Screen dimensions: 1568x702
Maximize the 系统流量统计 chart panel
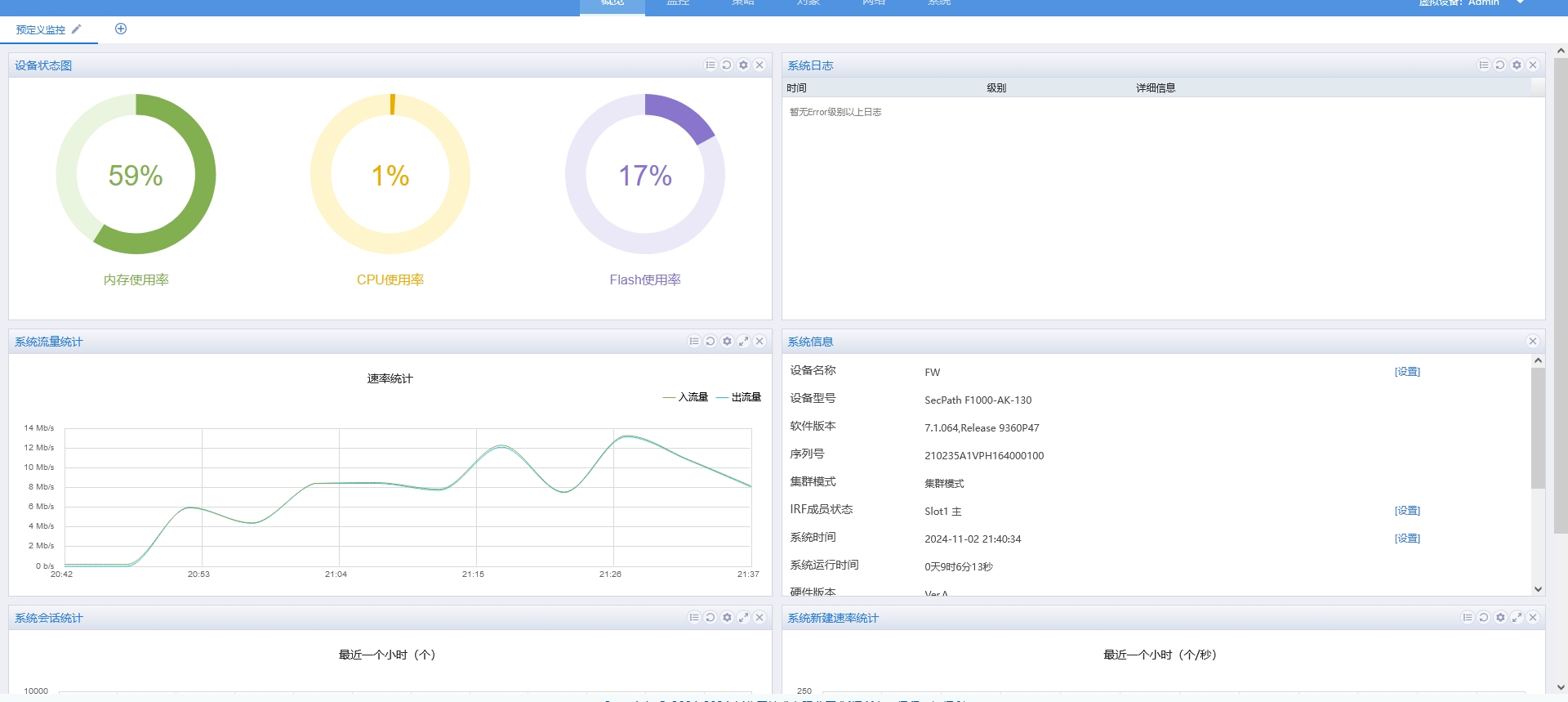click(x=743, y=342)
